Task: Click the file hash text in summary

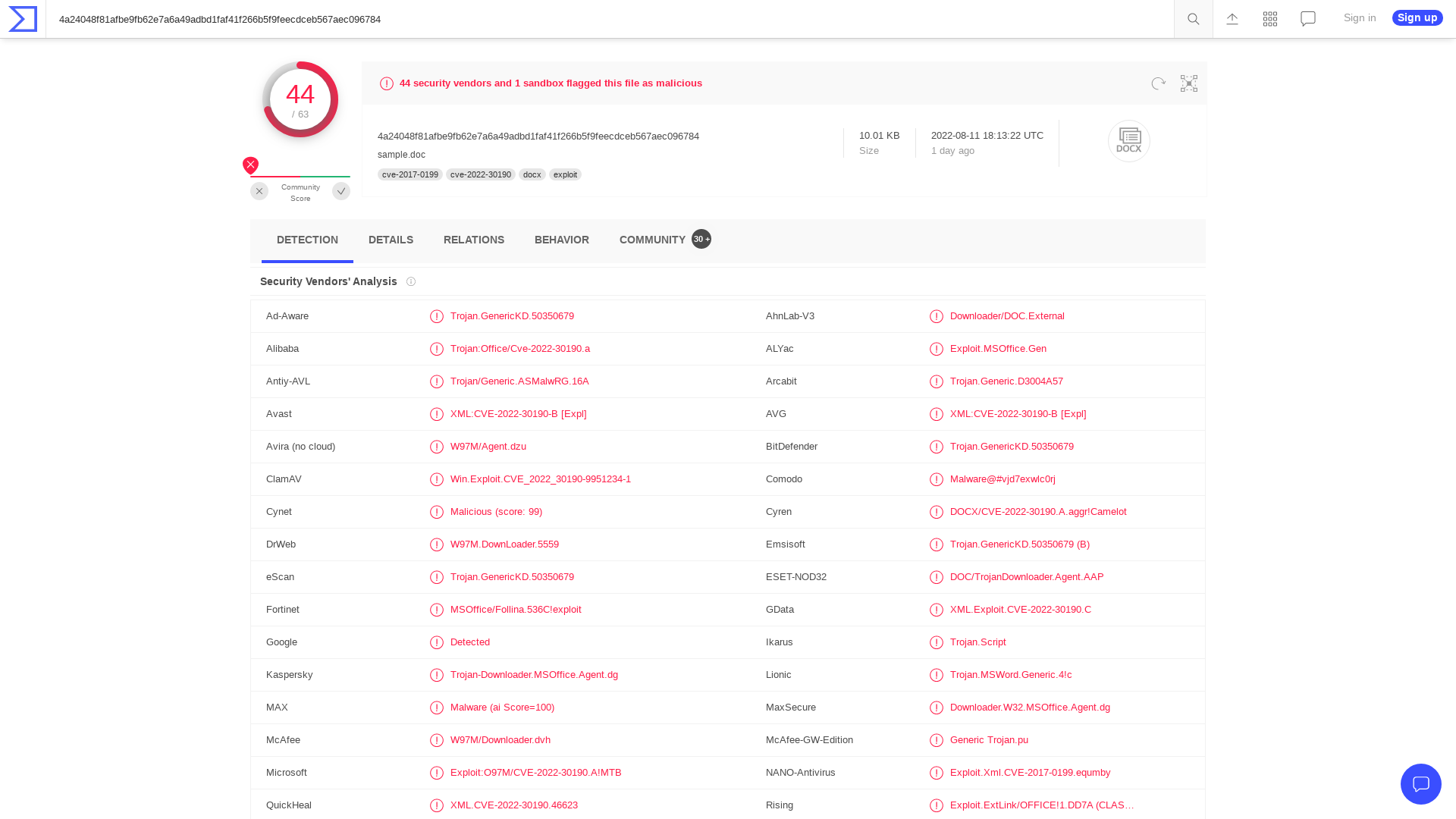Action: click(538, 136)
